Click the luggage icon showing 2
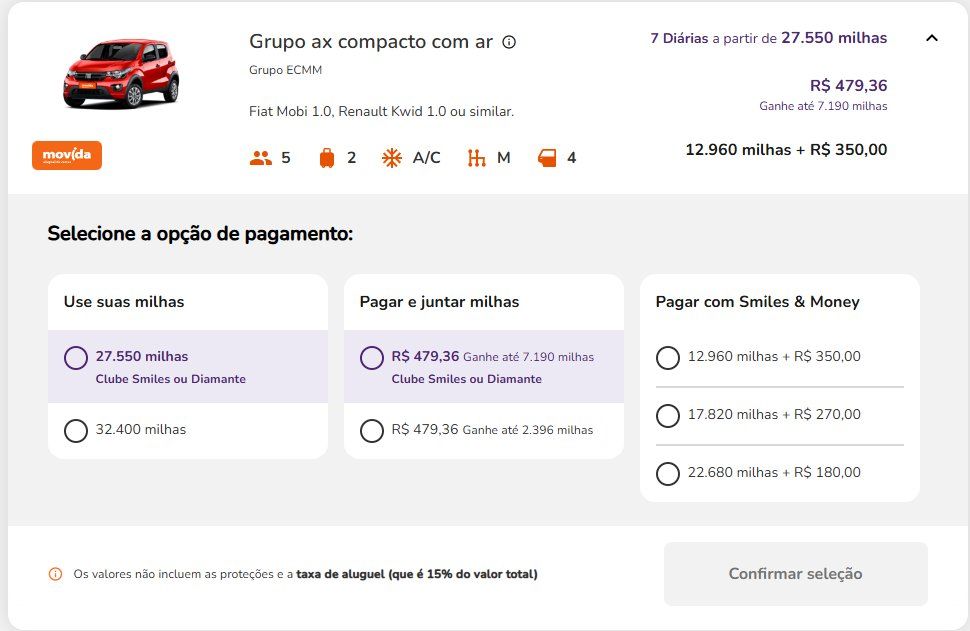 pos(327,158)
